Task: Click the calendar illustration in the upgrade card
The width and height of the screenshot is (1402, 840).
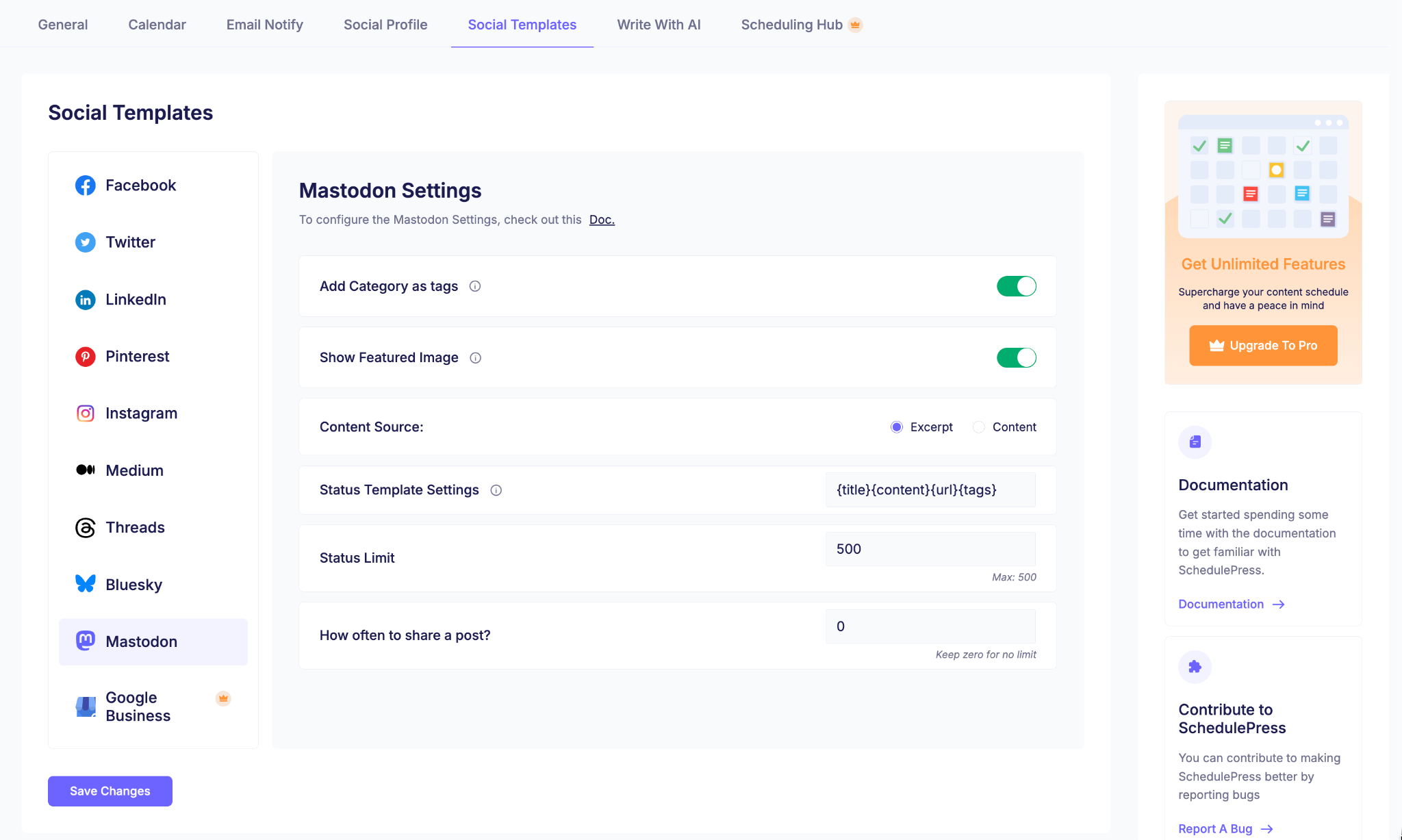Action: (1263, 176)
